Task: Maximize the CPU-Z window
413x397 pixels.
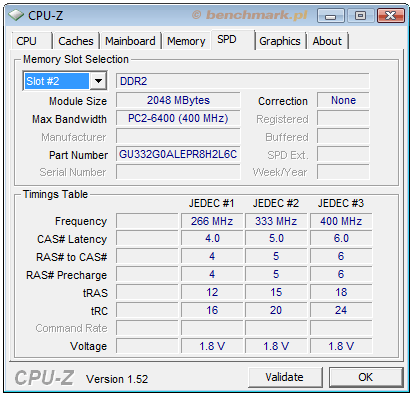Action: click(360, 16)
